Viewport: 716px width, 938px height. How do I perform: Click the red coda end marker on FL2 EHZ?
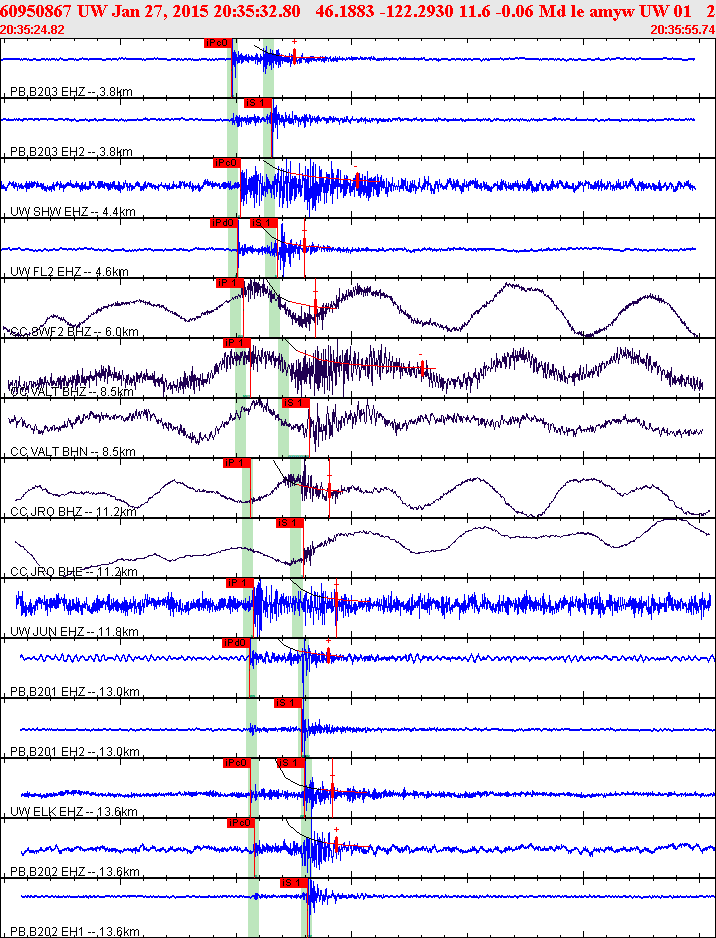click(304, 245)
